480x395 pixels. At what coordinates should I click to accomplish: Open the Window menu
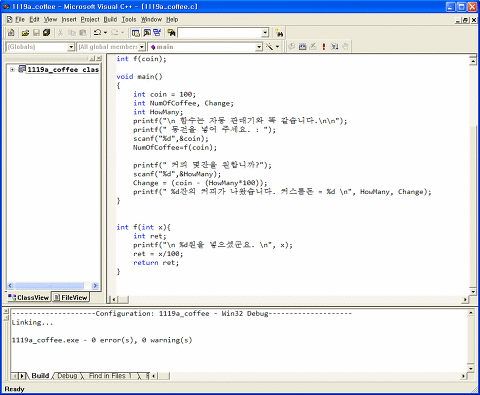coord(151,20)
